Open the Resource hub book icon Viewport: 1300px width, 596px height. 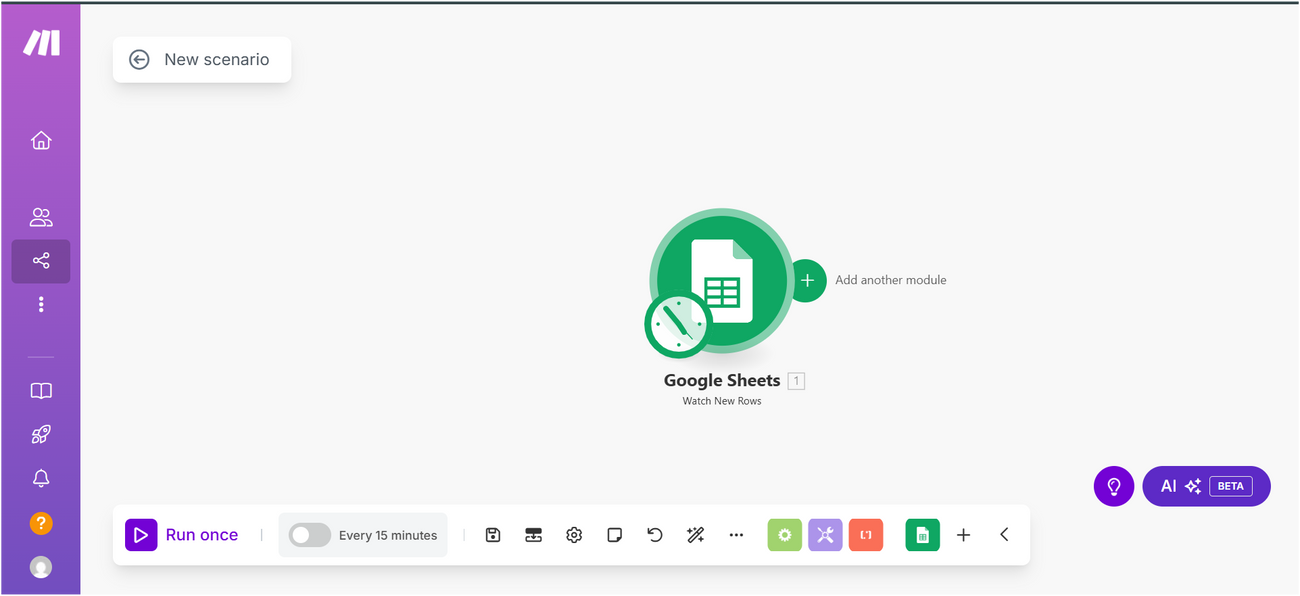[41, 391]
